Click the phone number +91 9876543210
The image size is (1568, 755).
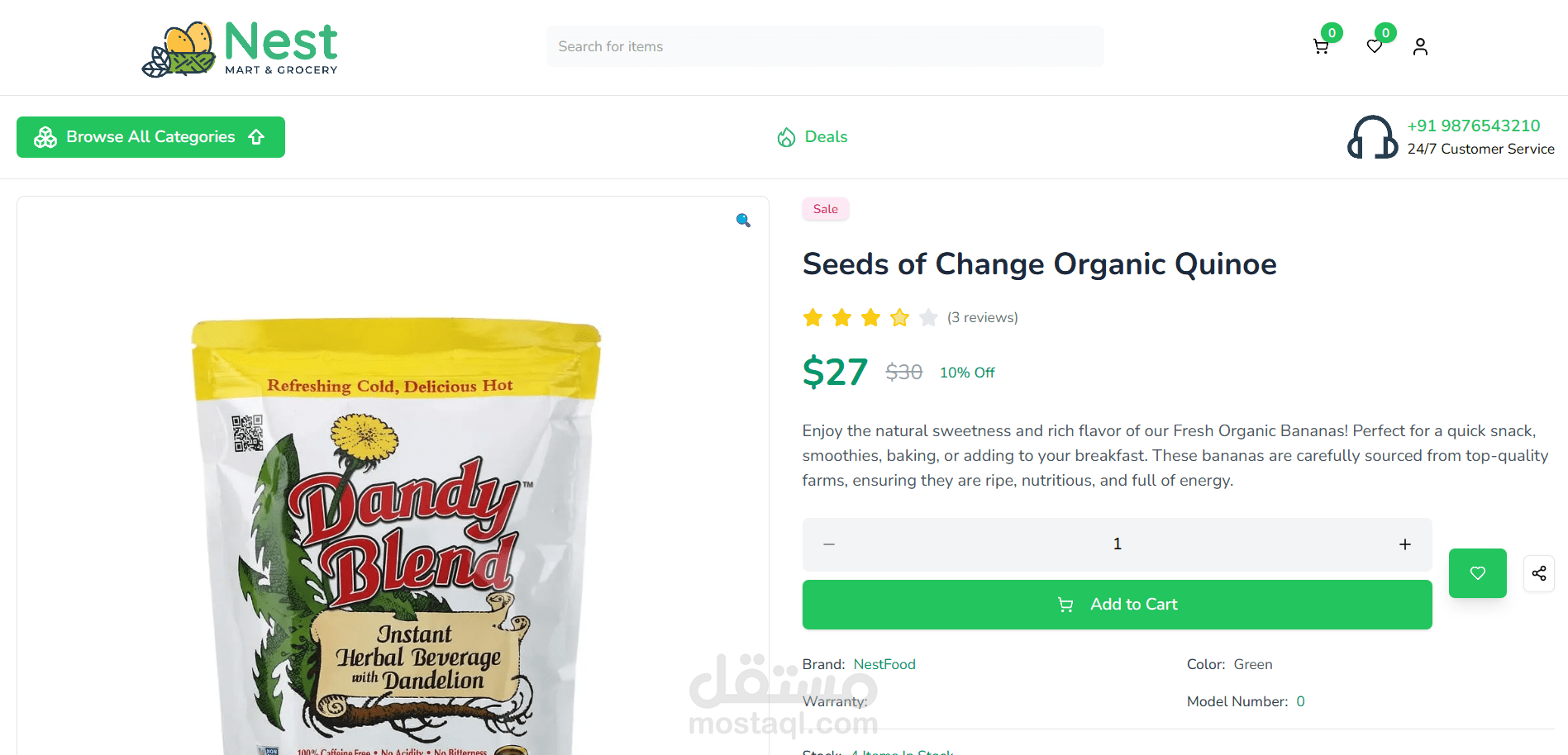tap(1473, 126)
